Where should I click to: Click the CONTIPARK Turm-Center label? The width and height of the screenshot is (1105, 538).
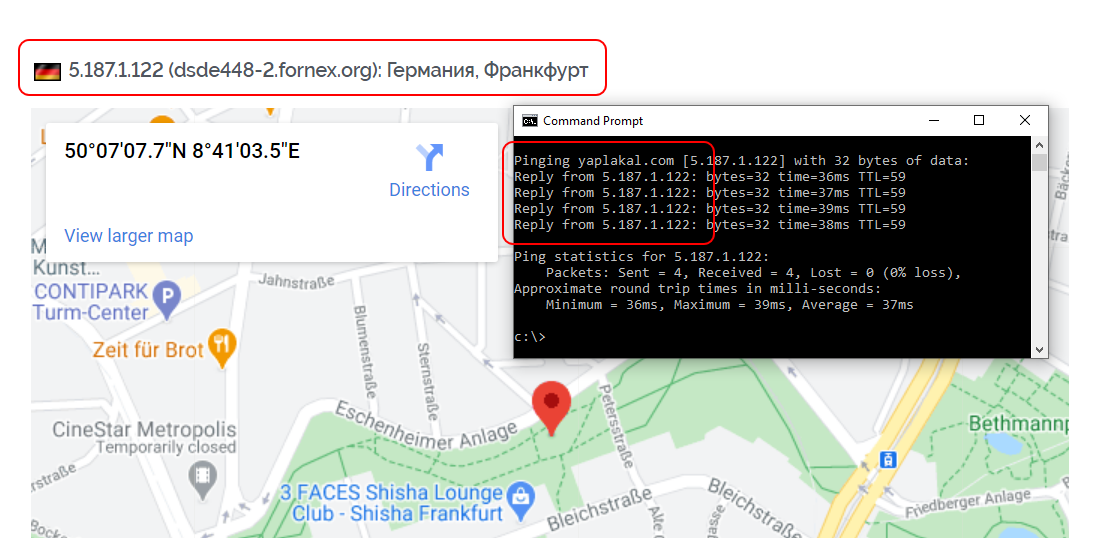[91, 302]
